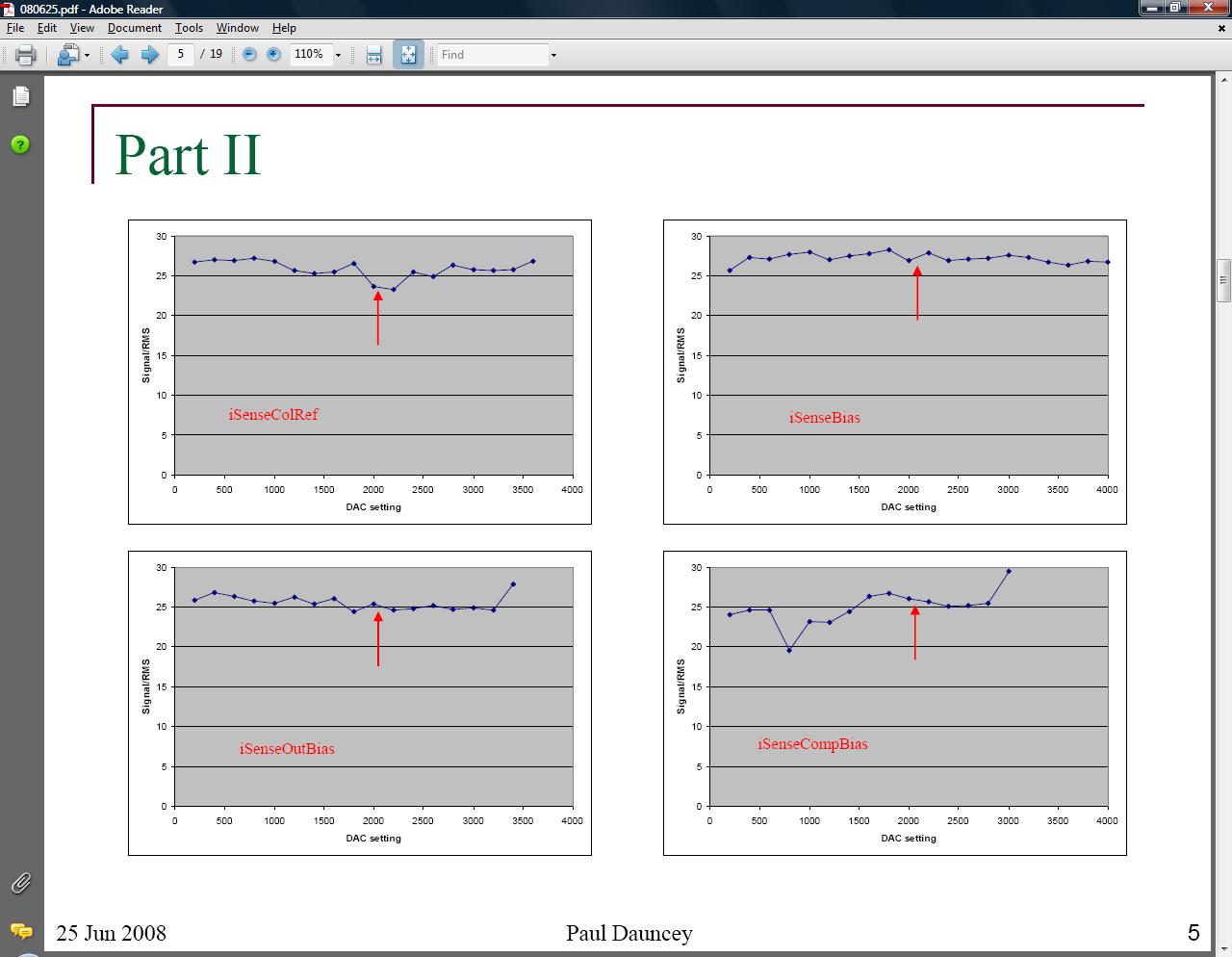Select the Fit Width scrolling icon

pyautogui.click(x=374, y=55)
